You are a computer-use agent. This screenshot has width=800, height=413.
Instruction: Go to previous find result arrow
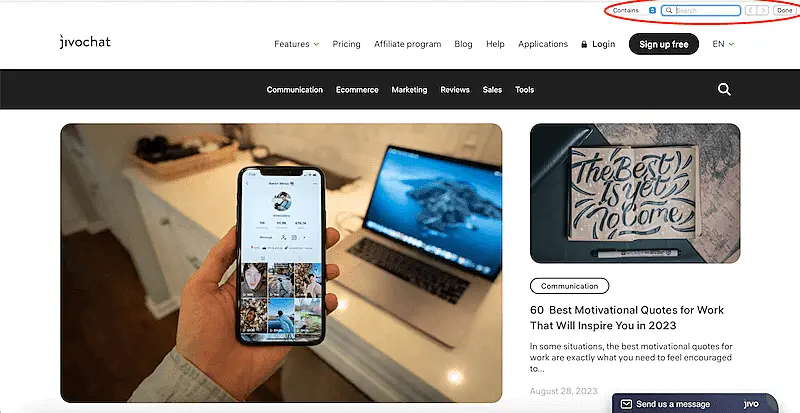(751, 10)
